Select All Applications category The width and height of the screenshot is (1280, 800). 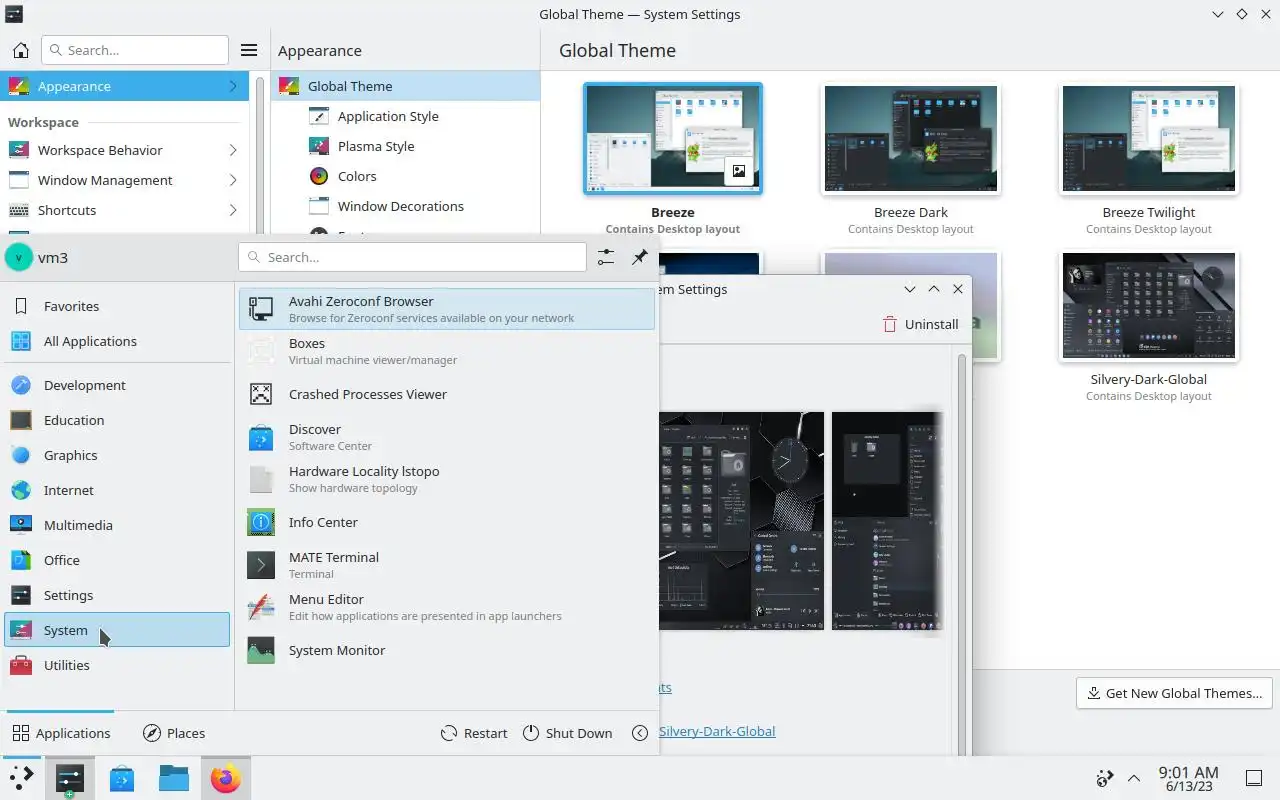117,341
